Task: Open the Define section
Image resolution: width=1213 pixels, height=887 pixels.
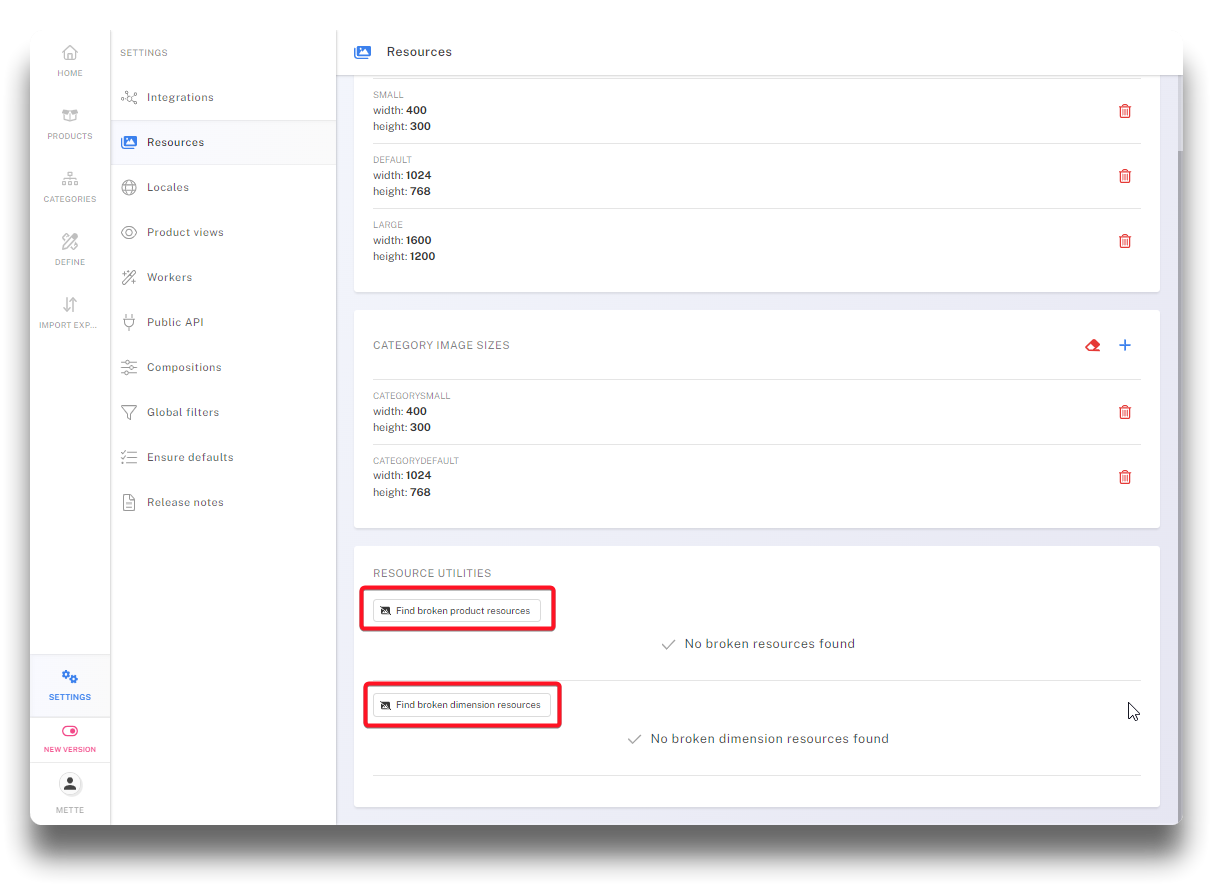Action: pos(70,249)
